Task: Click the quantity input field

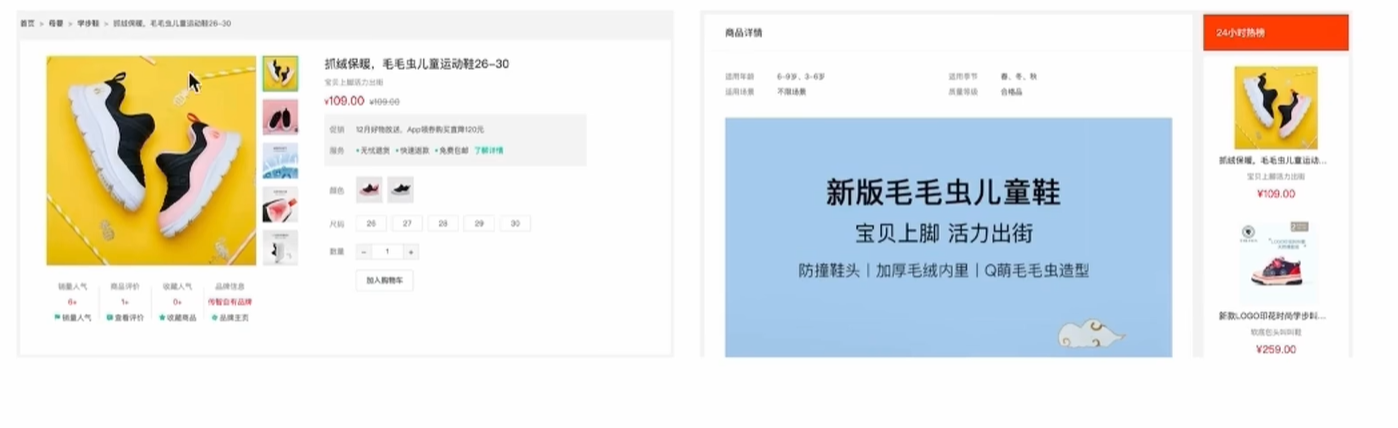Action: point(387,252)
